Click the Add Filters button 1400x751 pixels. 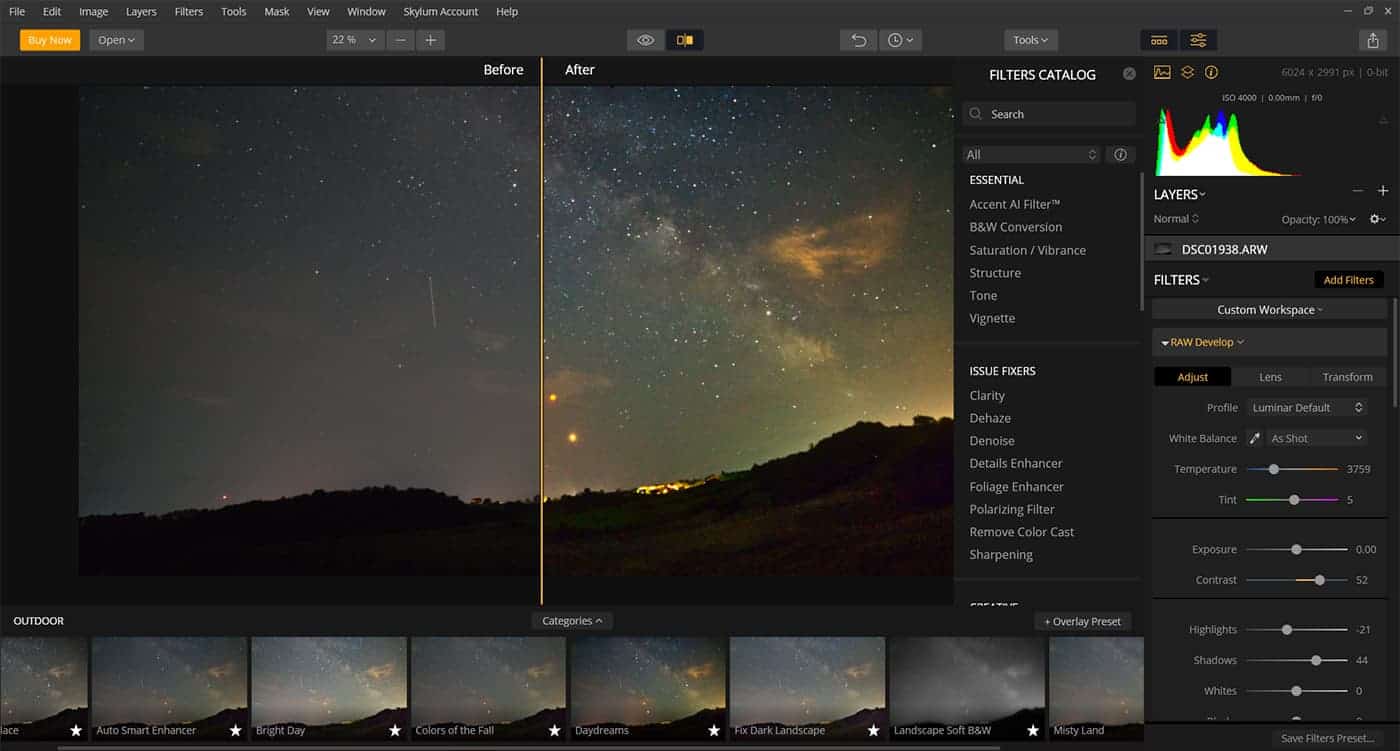click(1348, 280)
